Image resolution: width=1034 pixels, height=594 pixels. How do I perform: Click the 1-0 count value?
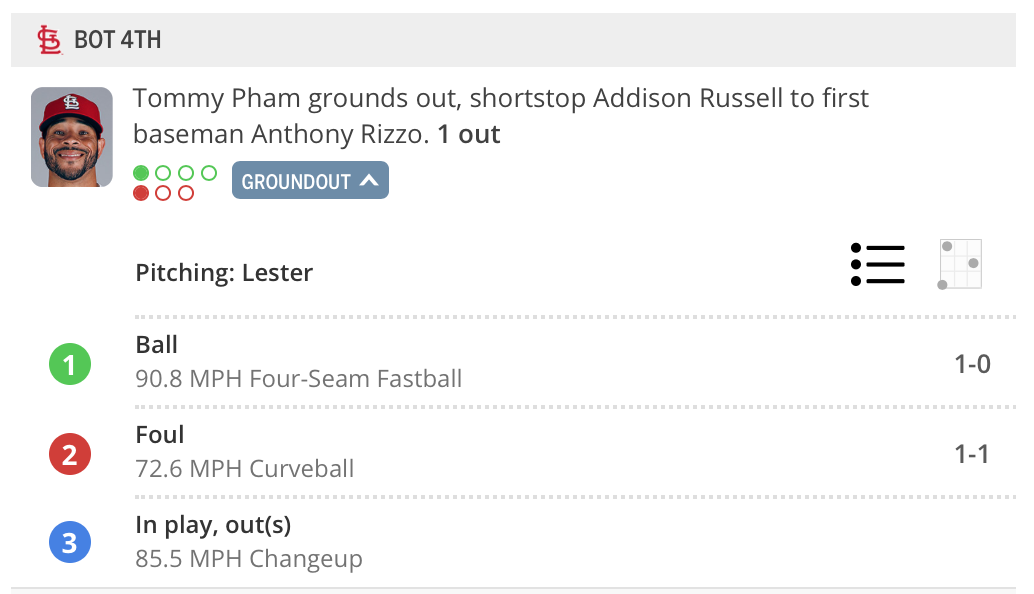click(x=972, y=364)
